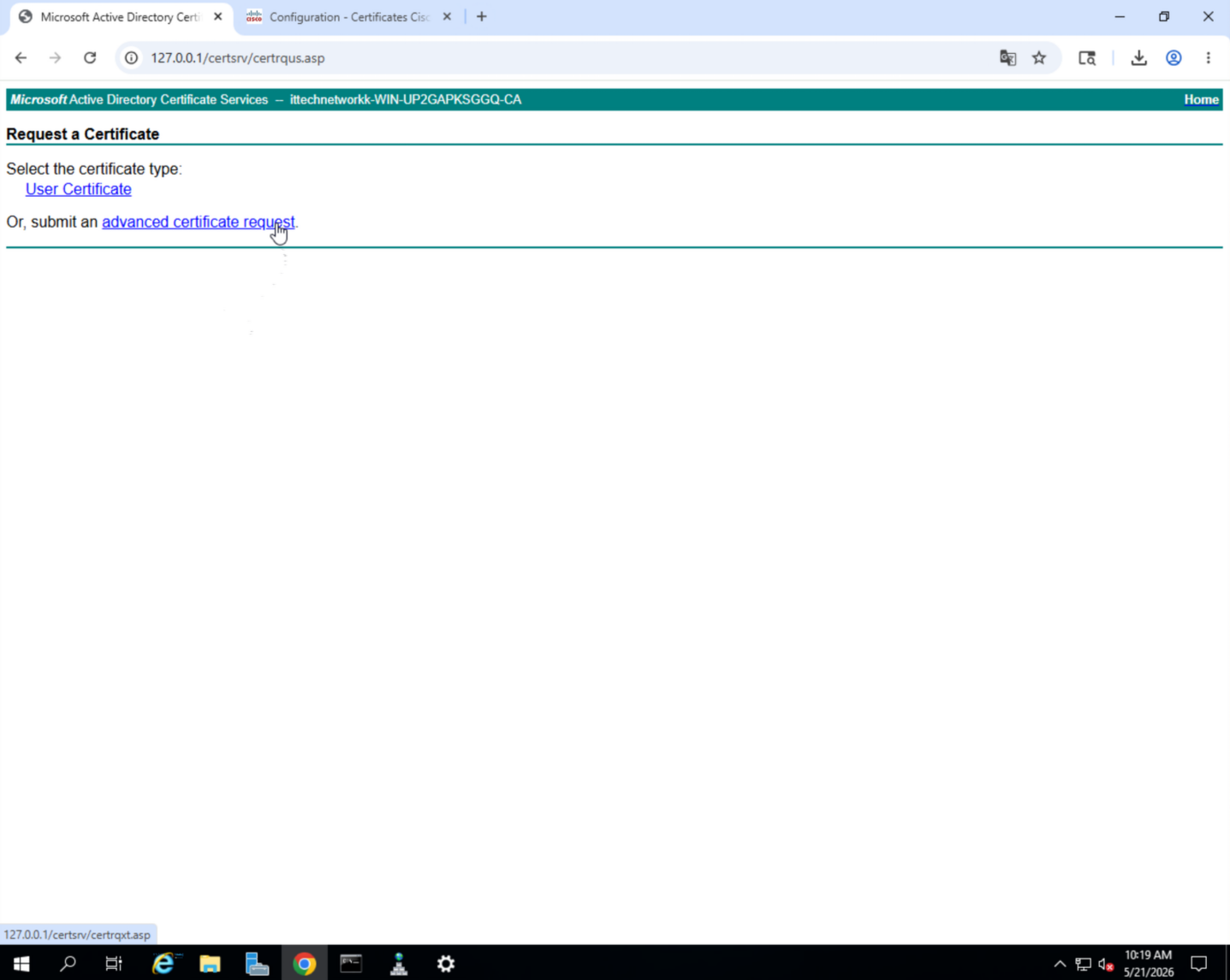Open Server Manager from taskbar
The image size is (1230, 980).
click(257, 964)
